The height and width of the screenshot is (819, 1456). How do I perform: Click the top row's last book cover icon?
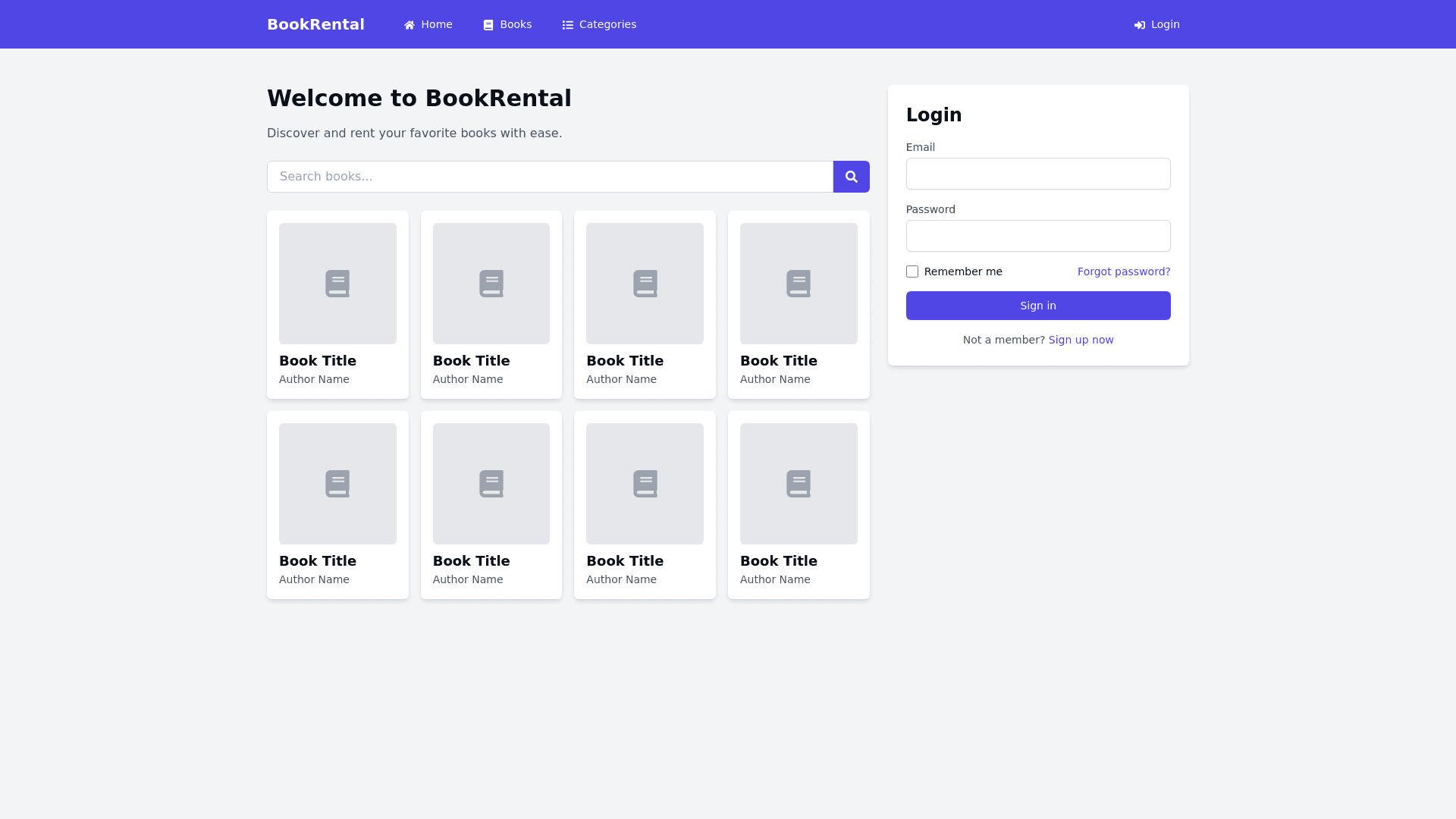coord(799,284)
